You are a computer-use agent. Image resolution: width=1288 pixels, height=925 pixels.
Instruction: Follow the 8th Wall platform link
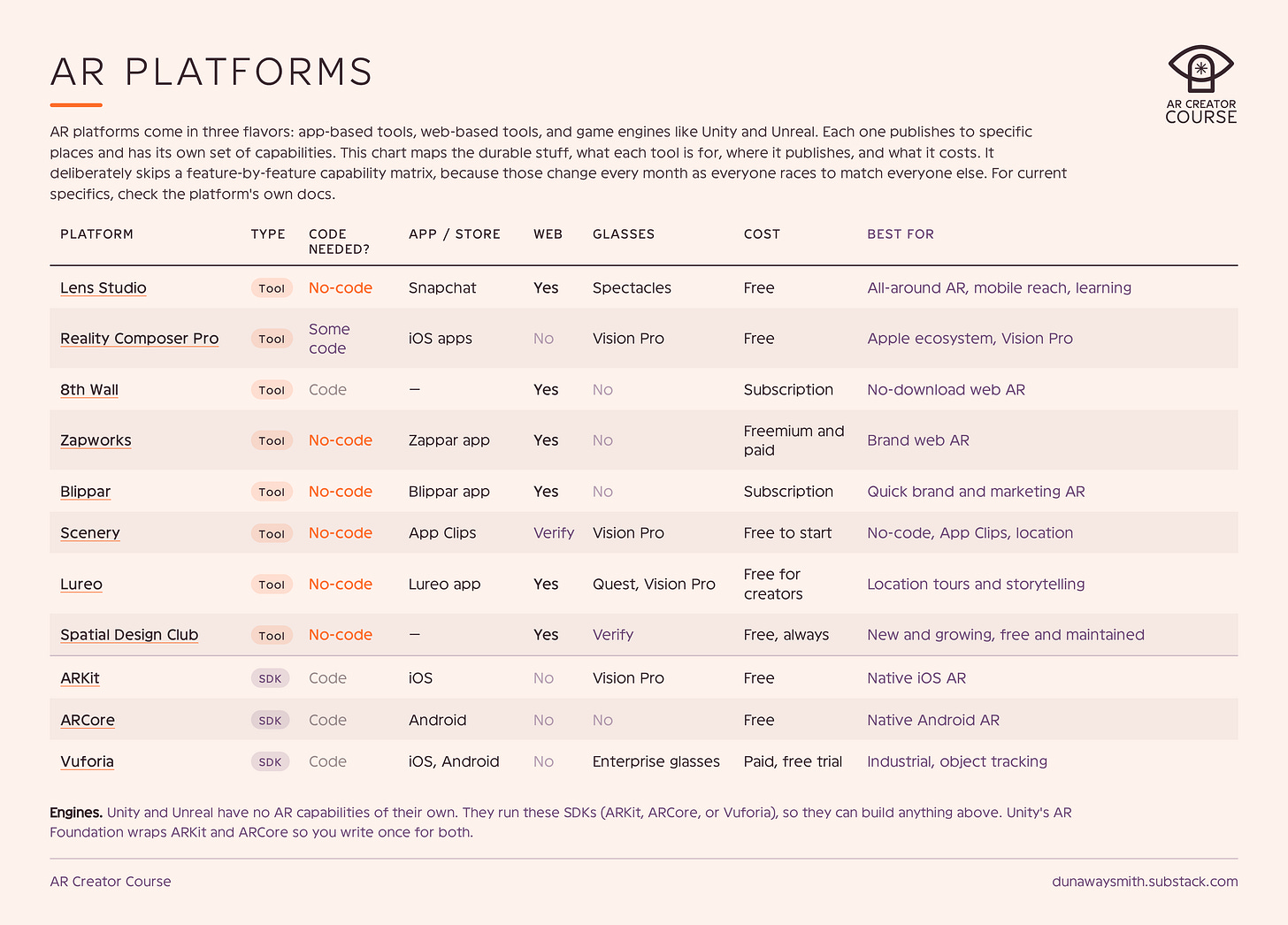[x=89, y=390]
